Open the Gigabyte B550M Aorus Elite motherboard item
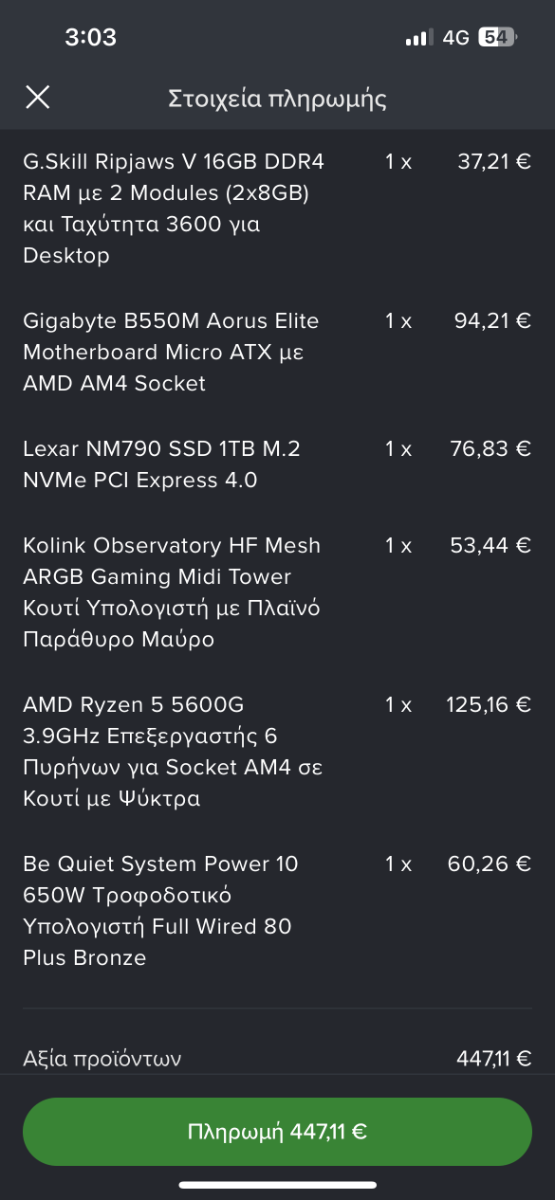The image size is (555, 1200). pyautogui.click(x=277, y=352)
